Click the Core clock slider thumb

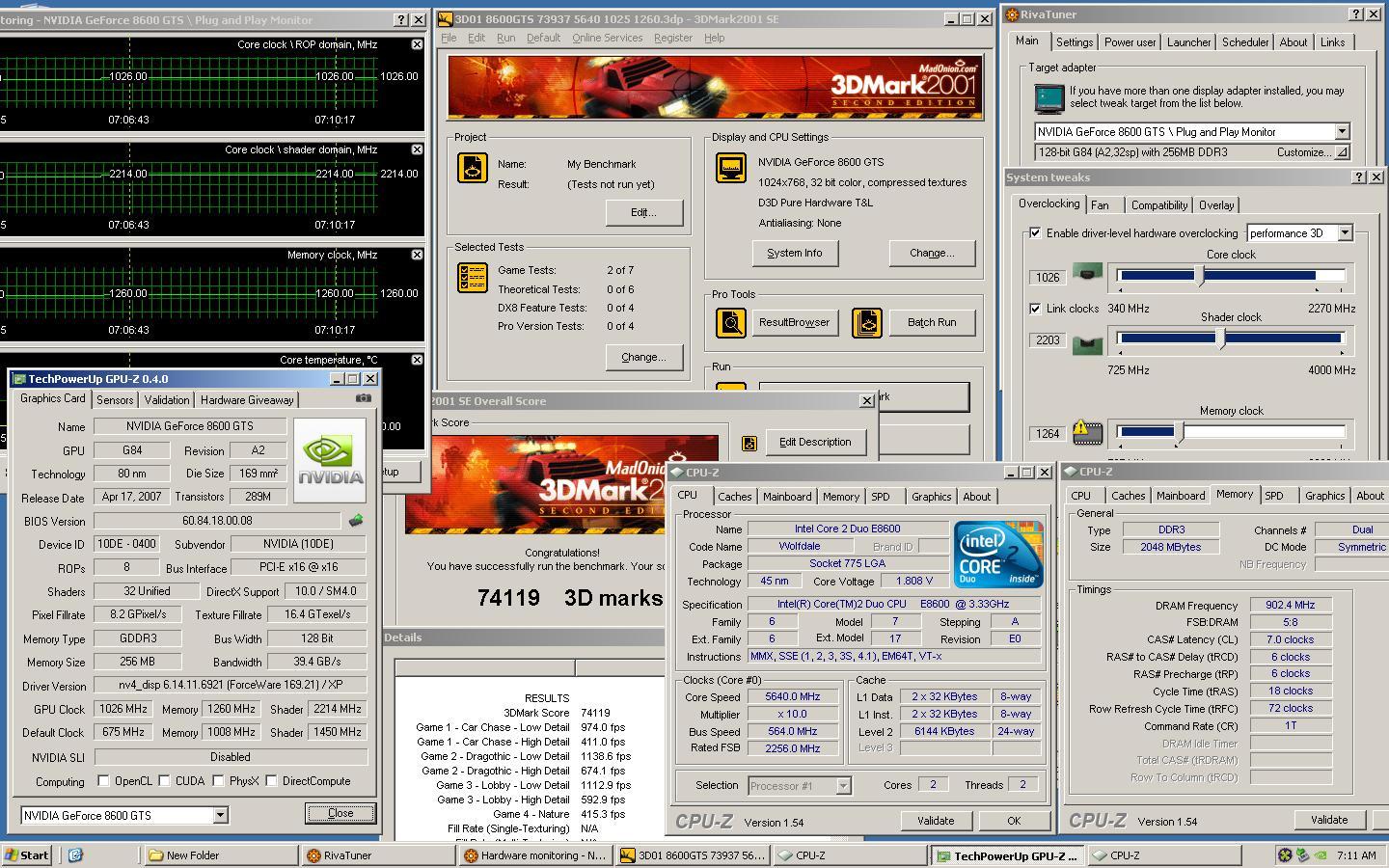1200,276
